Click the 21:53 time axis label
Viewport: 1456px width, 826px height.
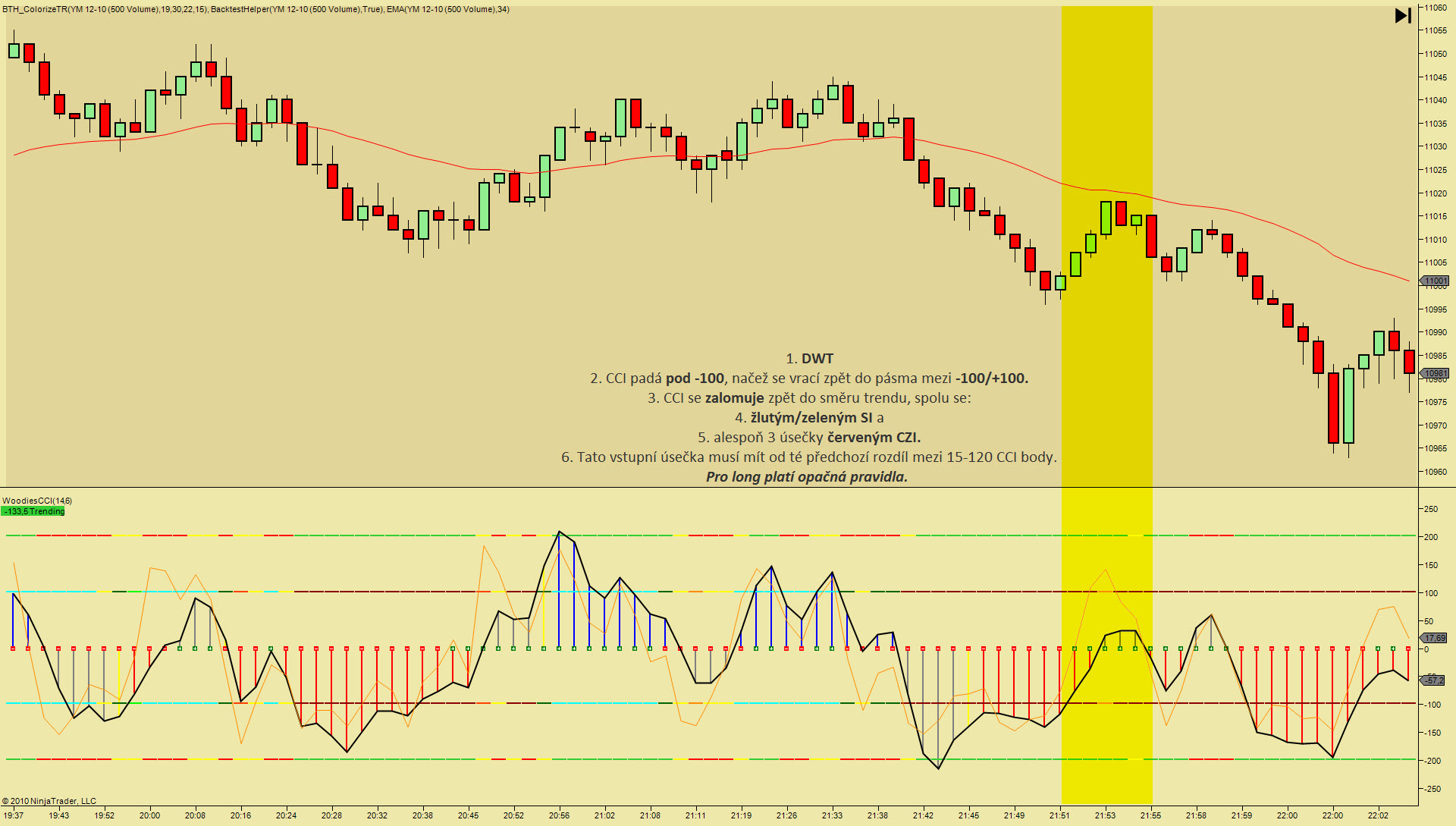(x=1105, y=815)
